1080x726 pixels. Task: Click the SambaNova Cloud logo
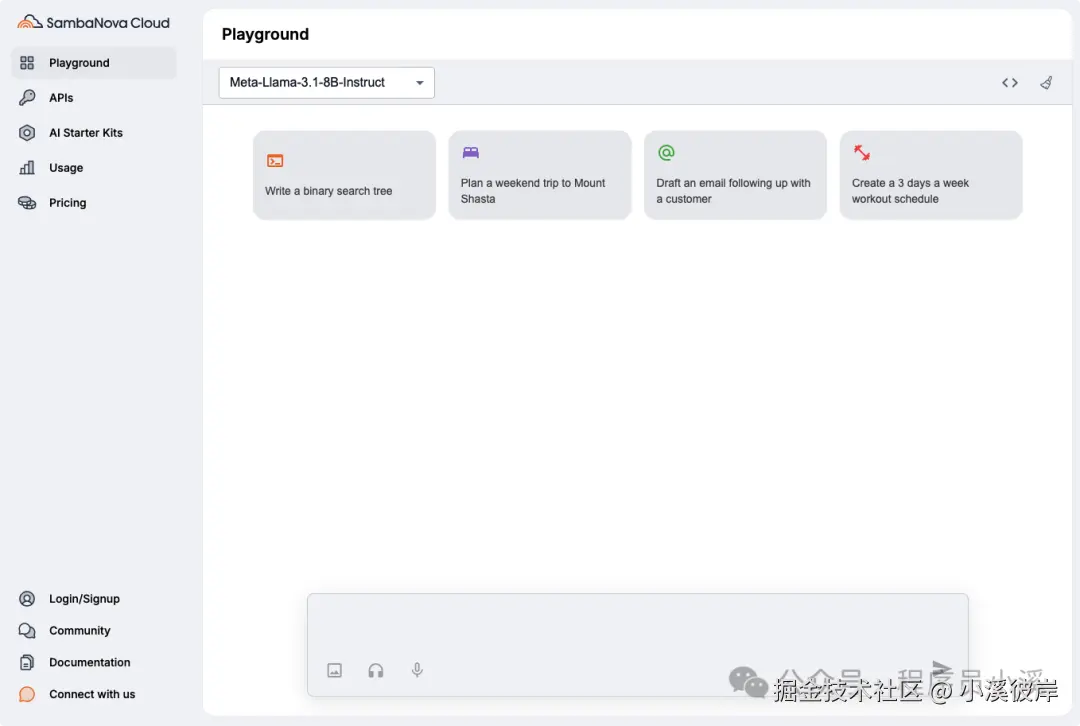point(93,21)
